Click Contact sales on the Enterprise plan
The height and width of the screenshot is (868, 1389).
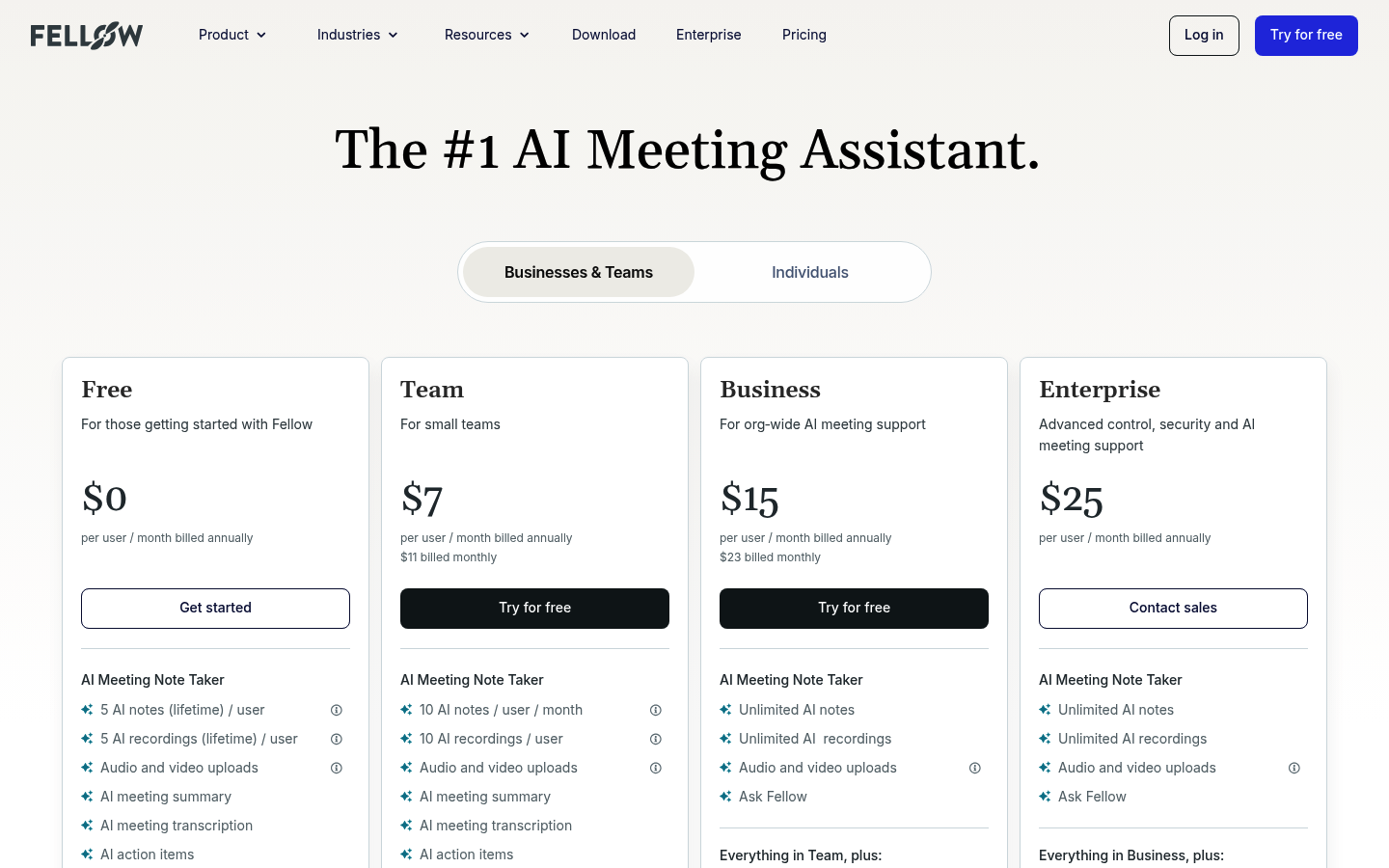pyautogui.click(x=1173, y=609)
